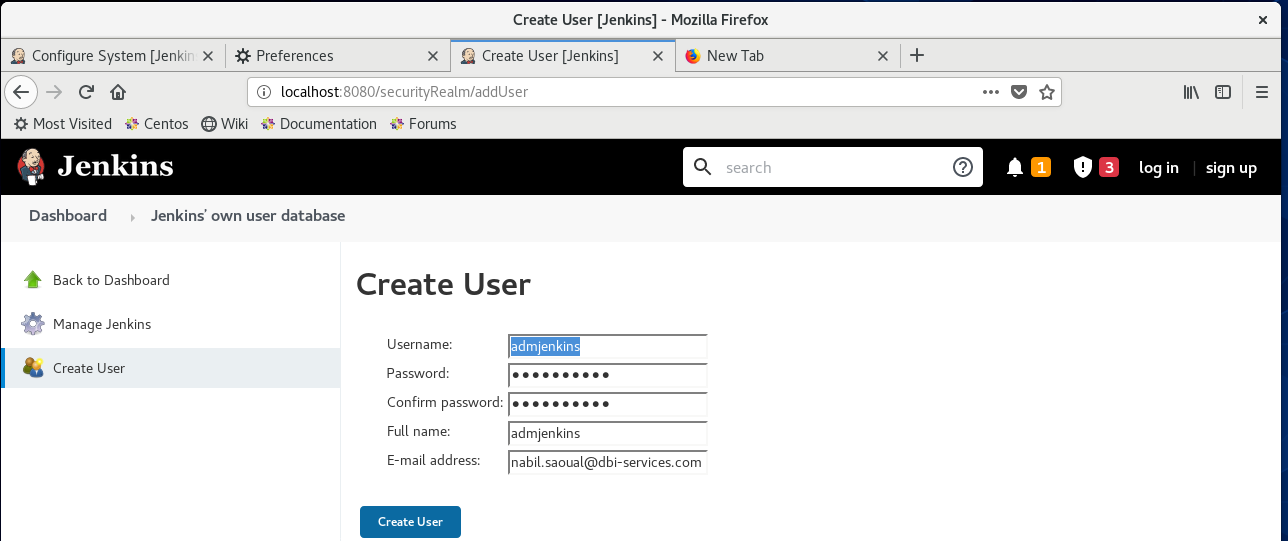Select the Create User [Jenkins] tab
The height and width of the screenshot is (541, 1288).
click(563, 56)
